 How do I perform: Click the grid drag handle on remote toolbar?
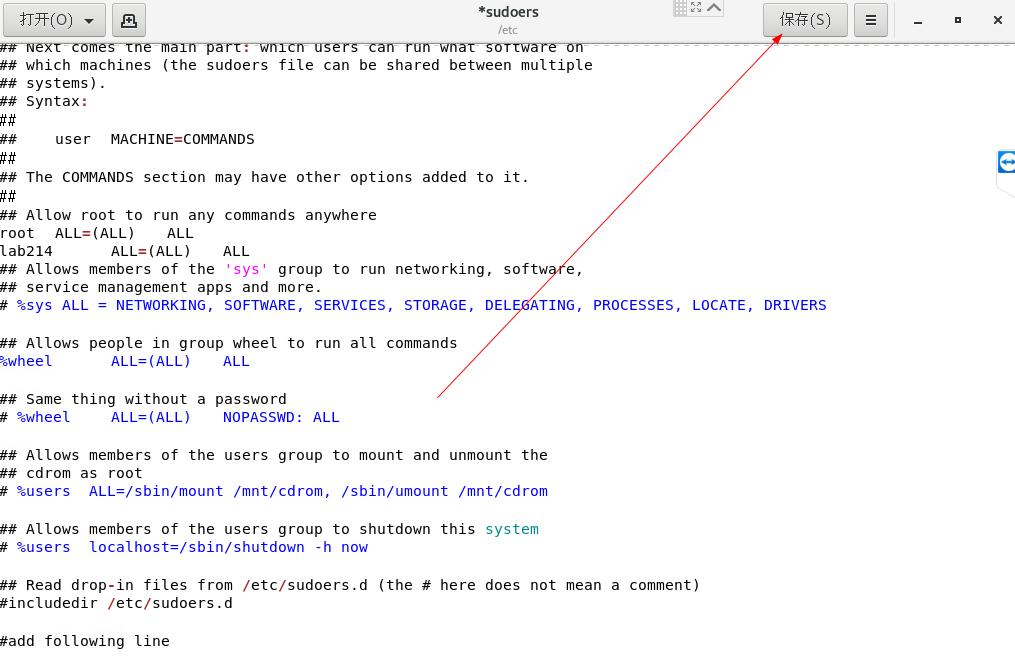(680, 8)
